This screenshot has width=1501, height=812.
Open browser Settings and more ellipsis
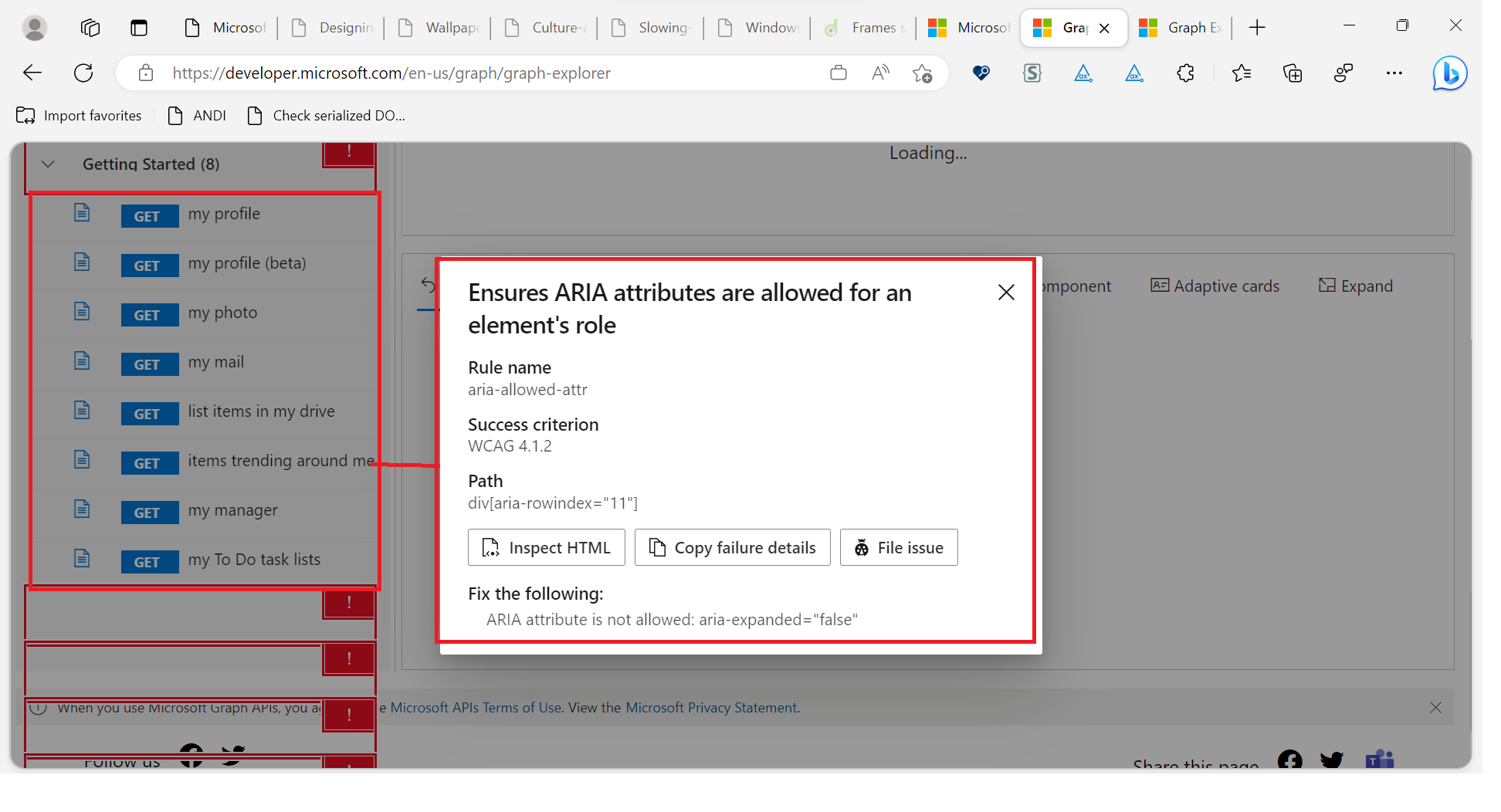pyautogui.click(x=1394, y=73)
